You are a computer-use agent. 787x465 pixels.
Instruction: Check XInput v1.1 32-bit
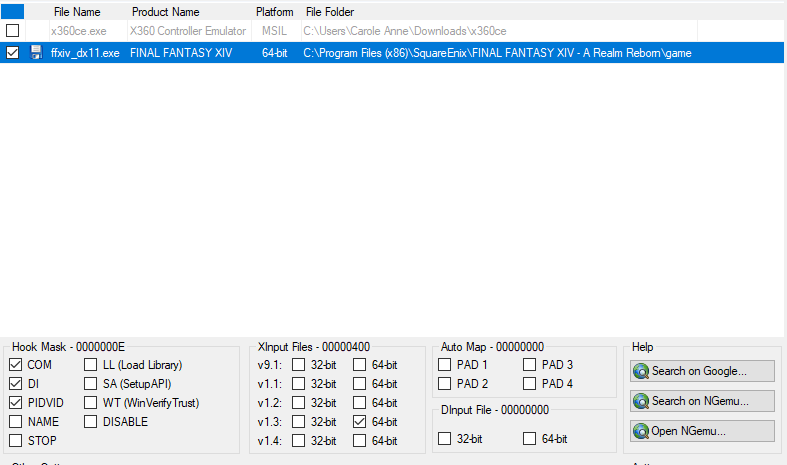(299, 384)
